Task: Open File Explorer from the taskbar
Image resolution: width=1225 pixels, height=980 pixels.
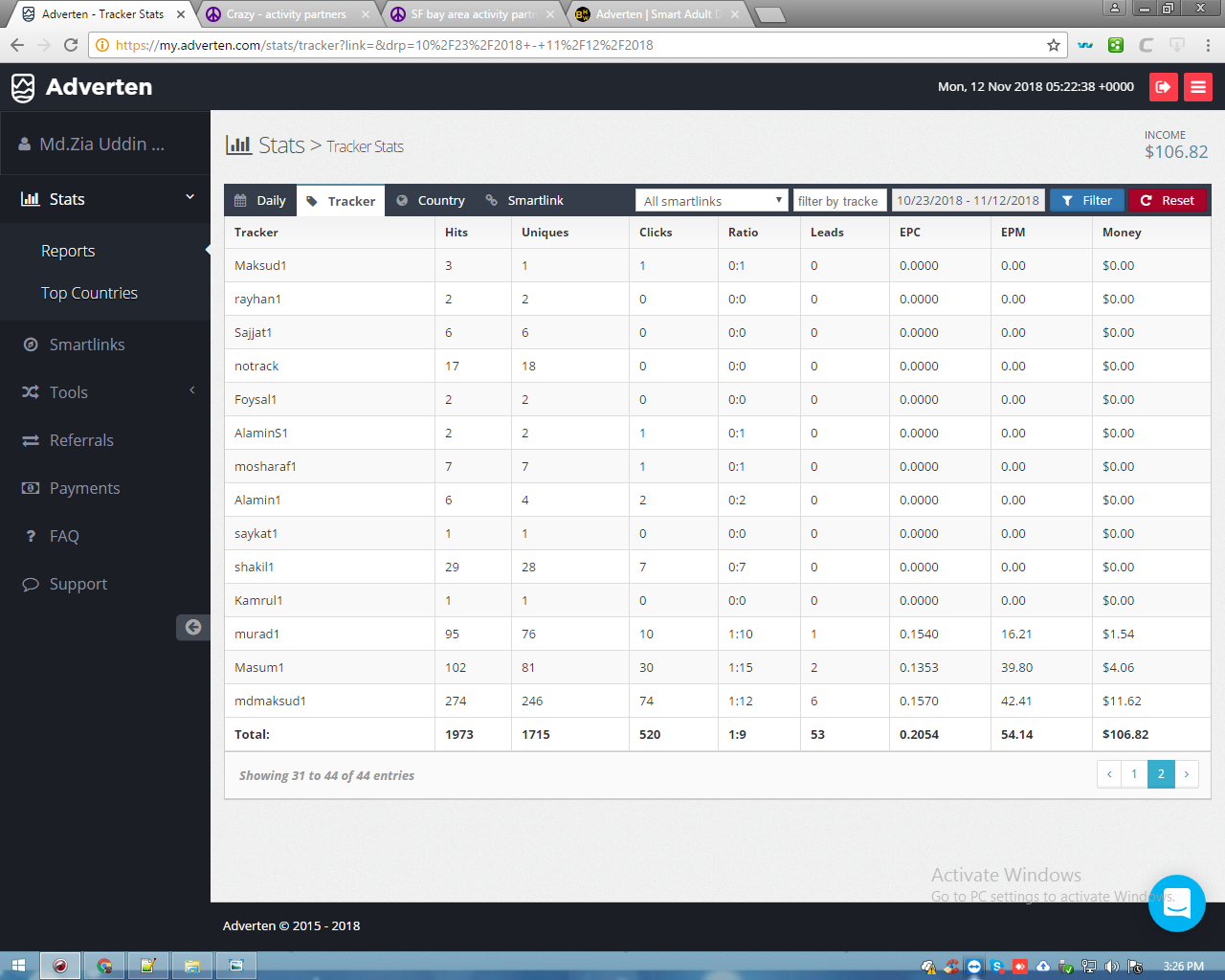Action: (x=191, y=966)
